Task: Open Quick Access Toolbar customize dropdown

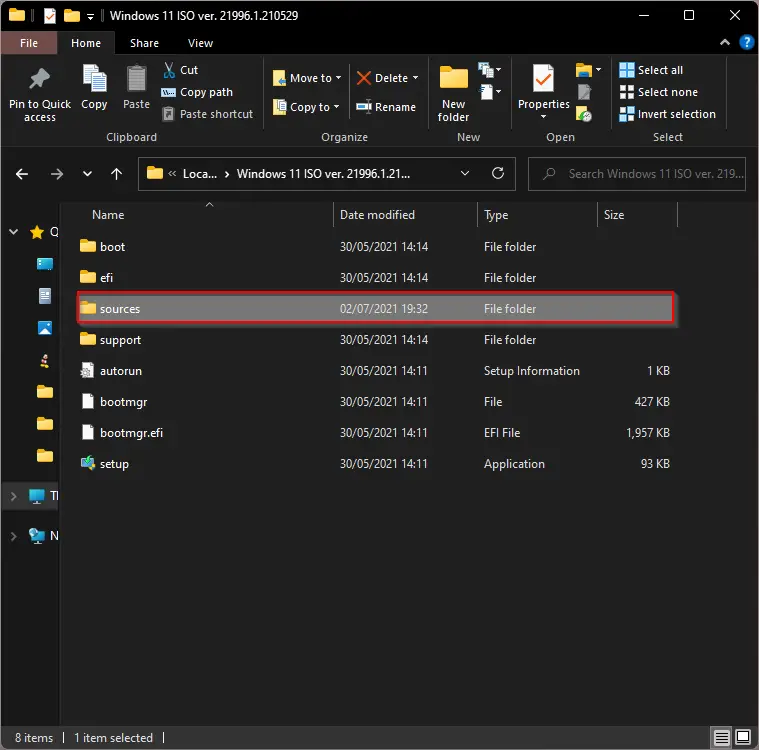Action: click(x=91, y=16)
